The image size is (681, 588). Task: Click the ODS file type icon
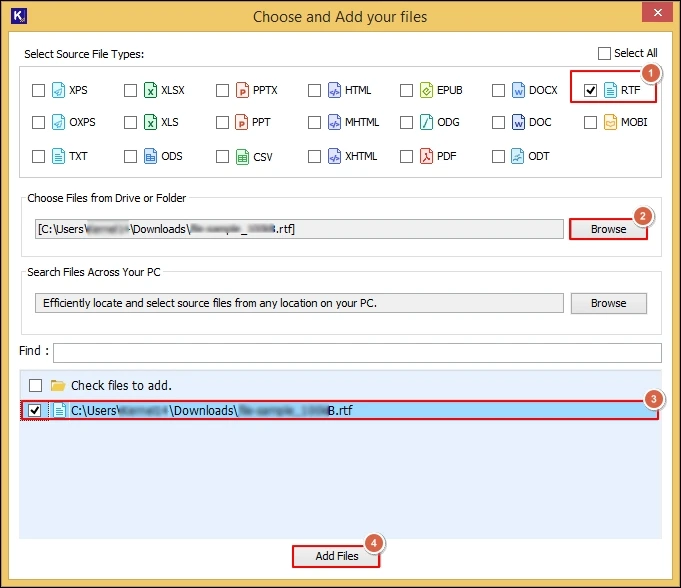pyautogui.click(x=150, y=156)
